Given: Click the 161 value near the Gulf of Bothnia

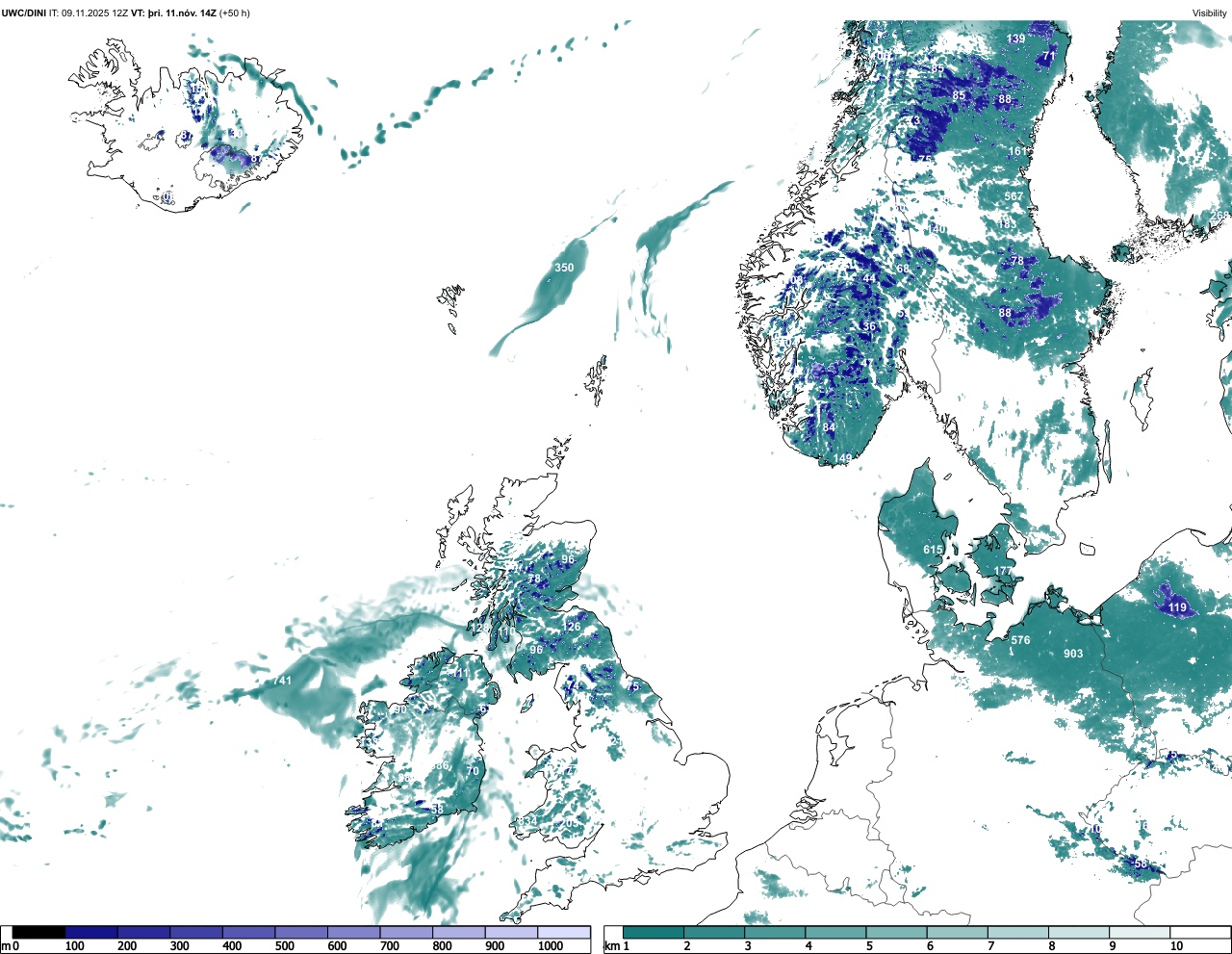Looking at the screenshot, I should 1017,152.
